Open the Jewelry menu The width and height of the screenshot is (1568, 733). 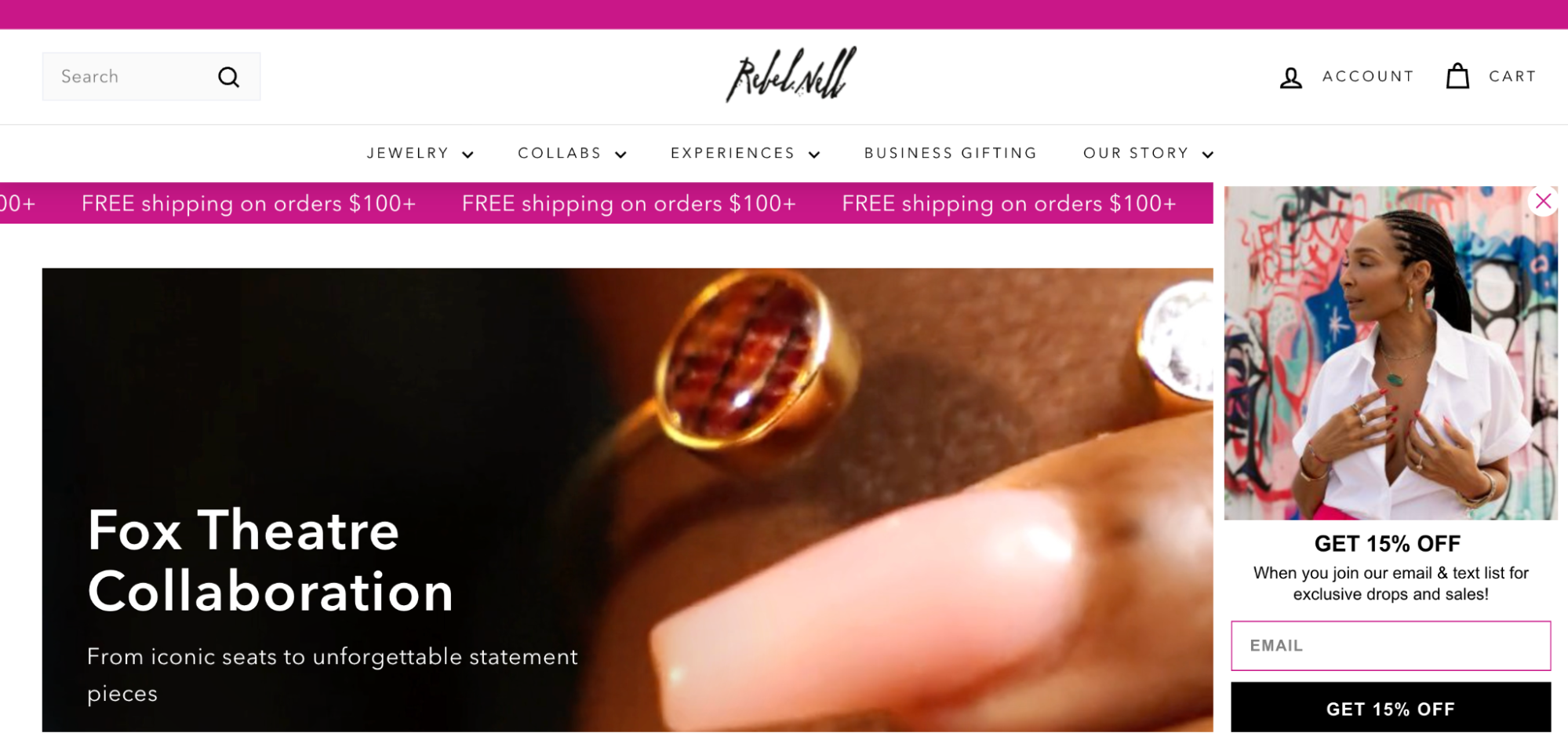[408, 153]
